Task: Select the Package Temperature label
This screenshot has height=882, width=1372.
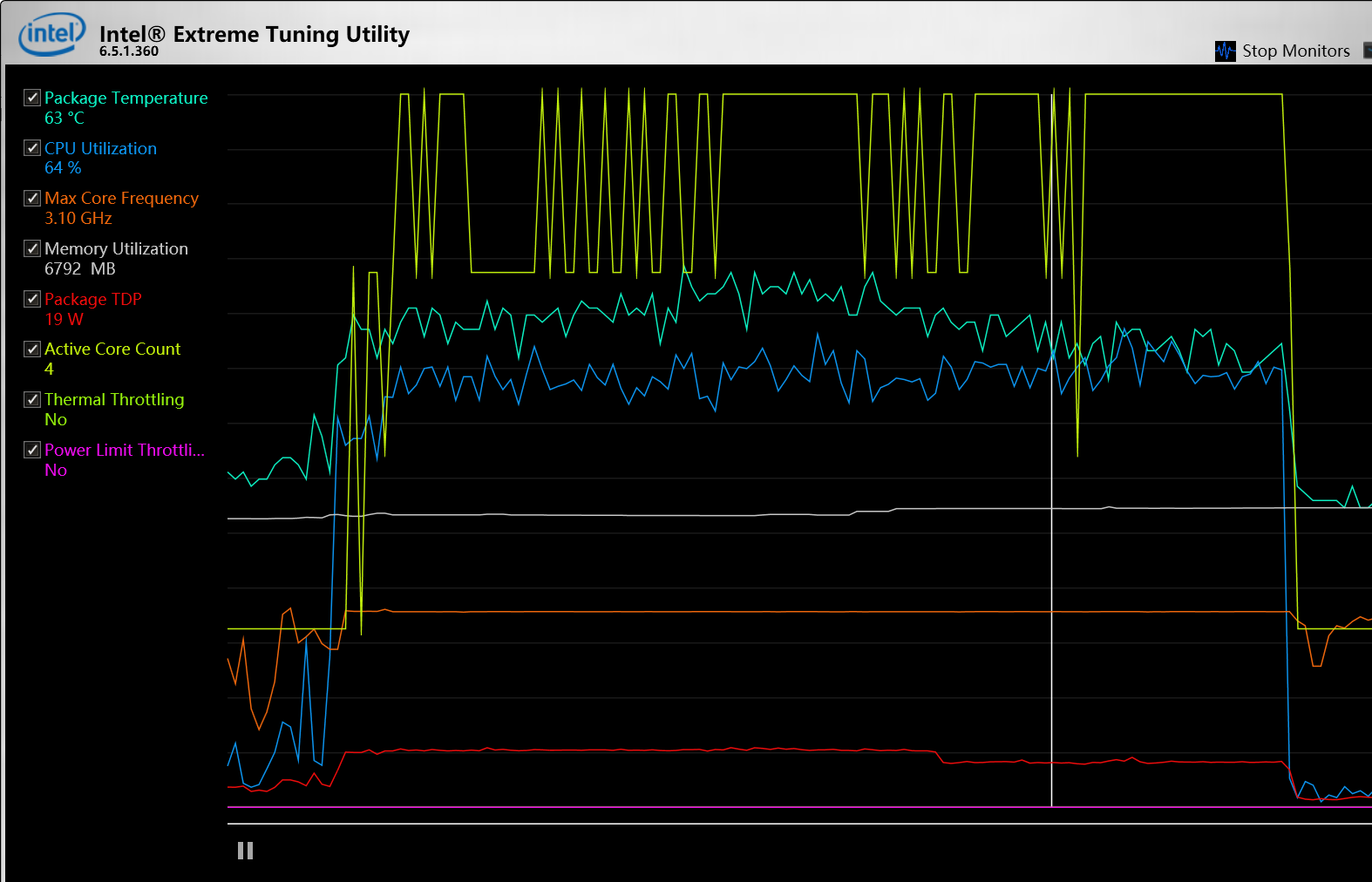Action: tap(126, 98)
